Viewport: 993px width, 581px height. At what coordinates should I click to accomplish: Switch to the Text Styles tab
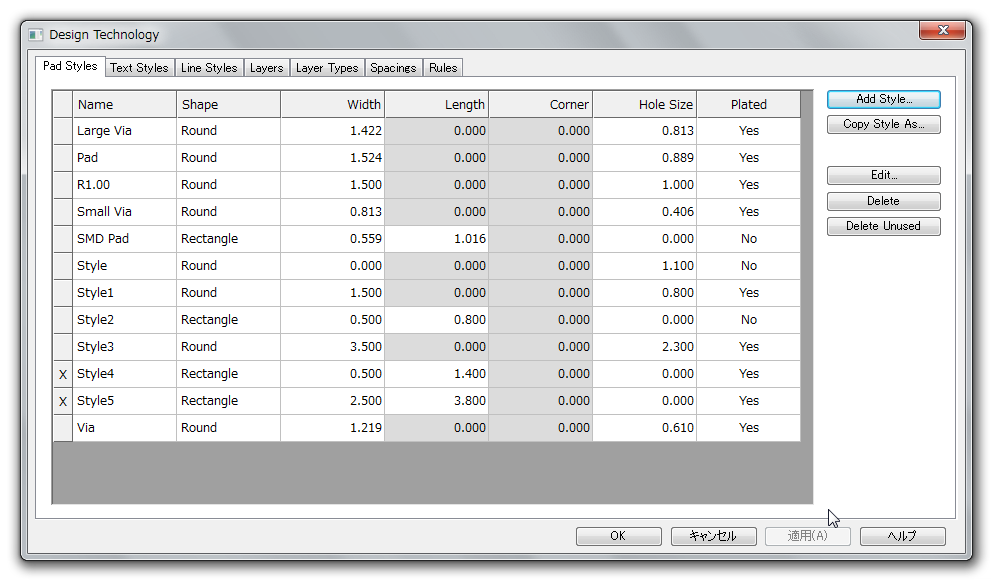139,68
